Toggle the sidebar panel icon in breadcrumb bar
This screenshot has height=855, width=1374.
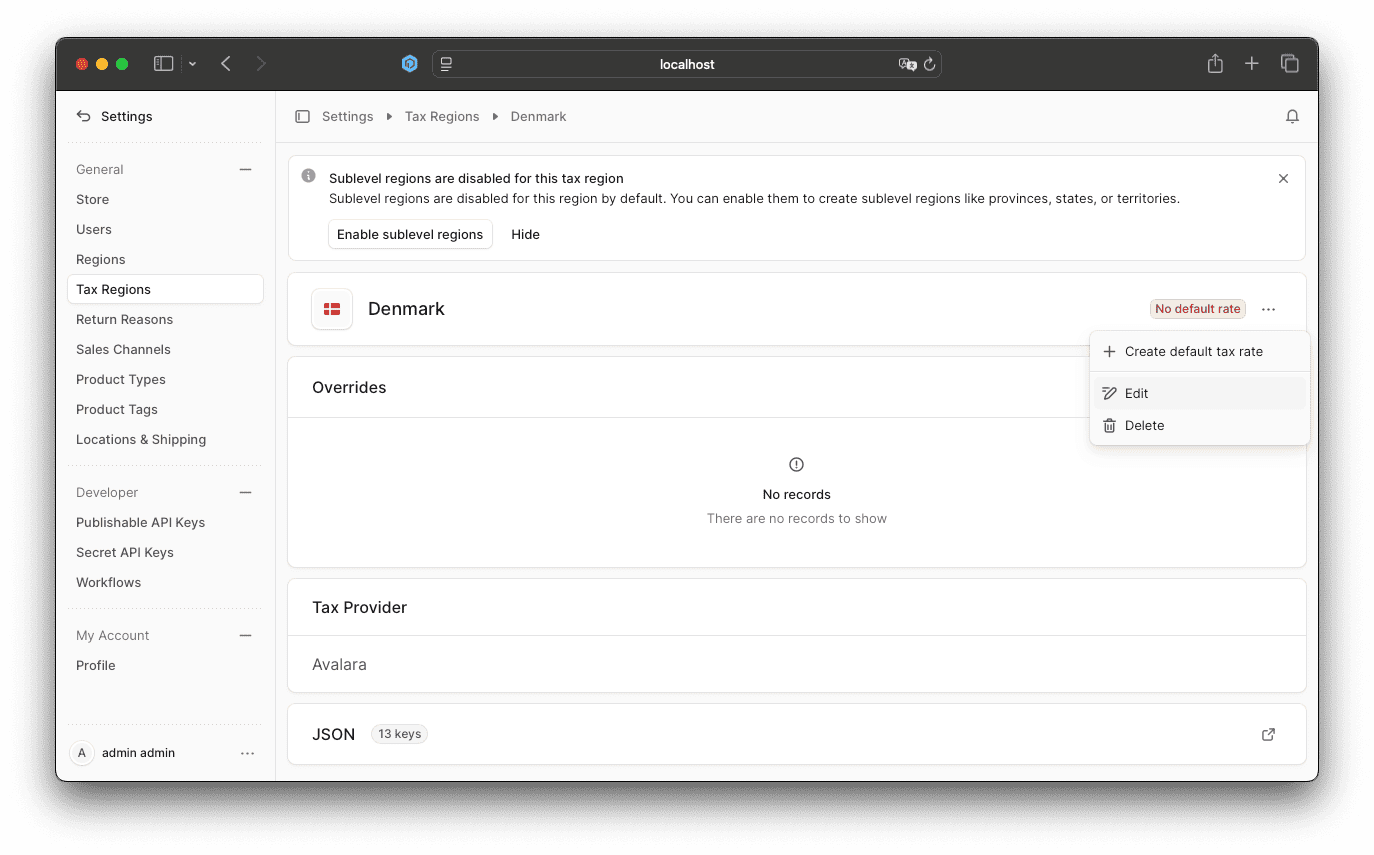[x=302, y=117]
